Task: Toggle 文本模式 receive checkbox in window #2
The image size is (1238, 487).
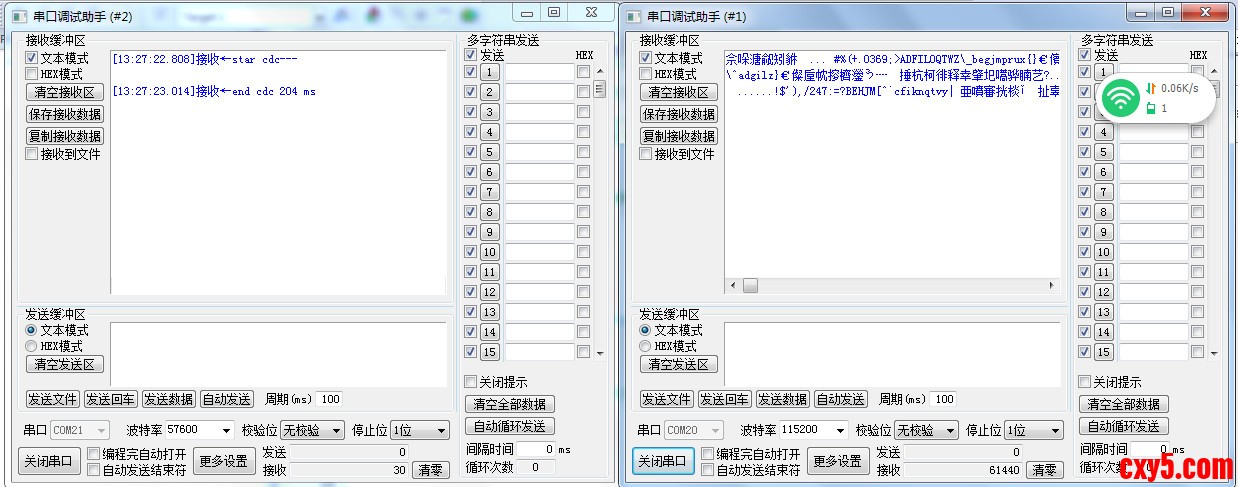Action: coord(31,58)
